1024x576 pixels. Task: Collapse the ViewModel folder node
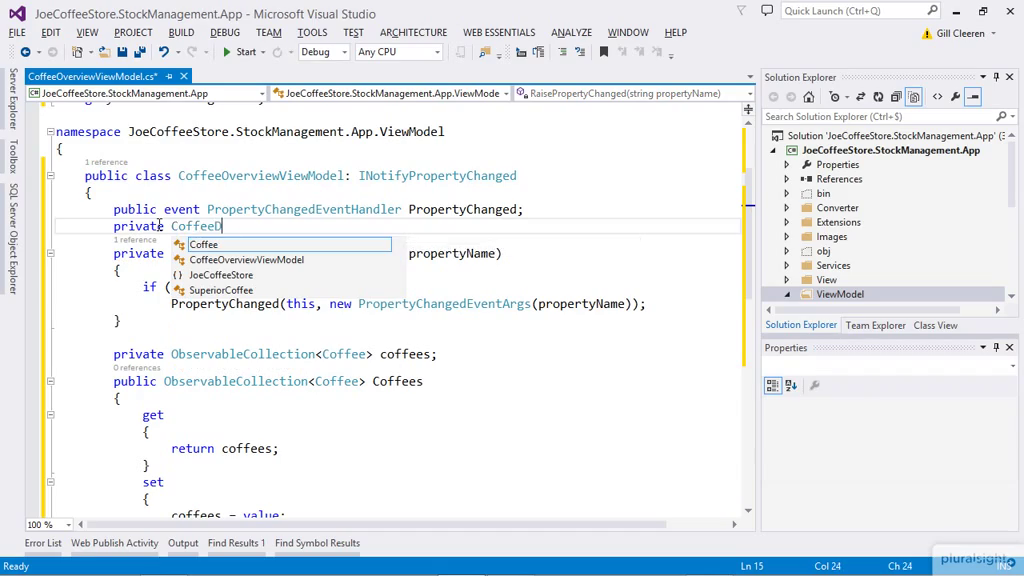pyautogui.click(x=787, y=295)
